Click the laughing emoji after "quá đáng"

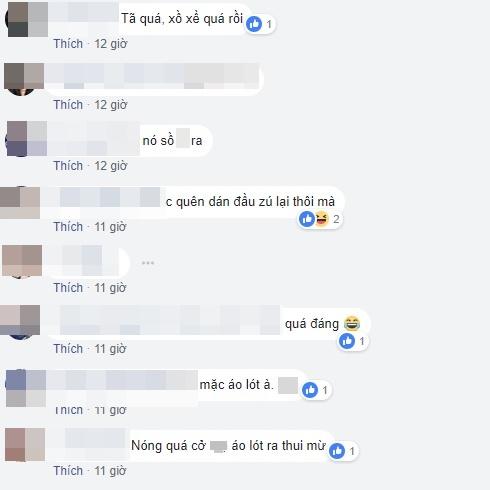[352, 323]
